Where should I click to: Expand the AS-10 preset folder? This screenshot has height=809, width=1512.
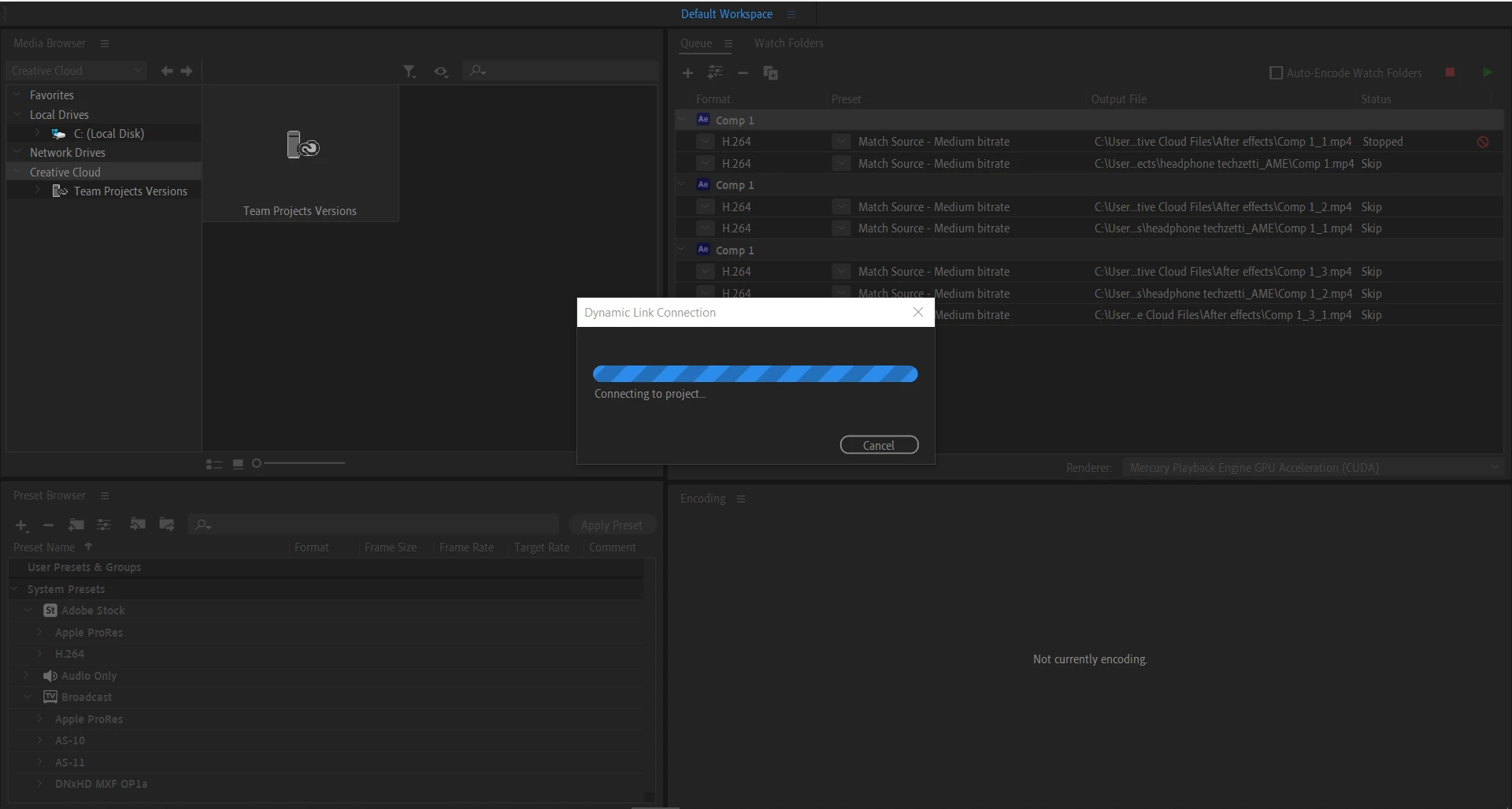(40, 740)
